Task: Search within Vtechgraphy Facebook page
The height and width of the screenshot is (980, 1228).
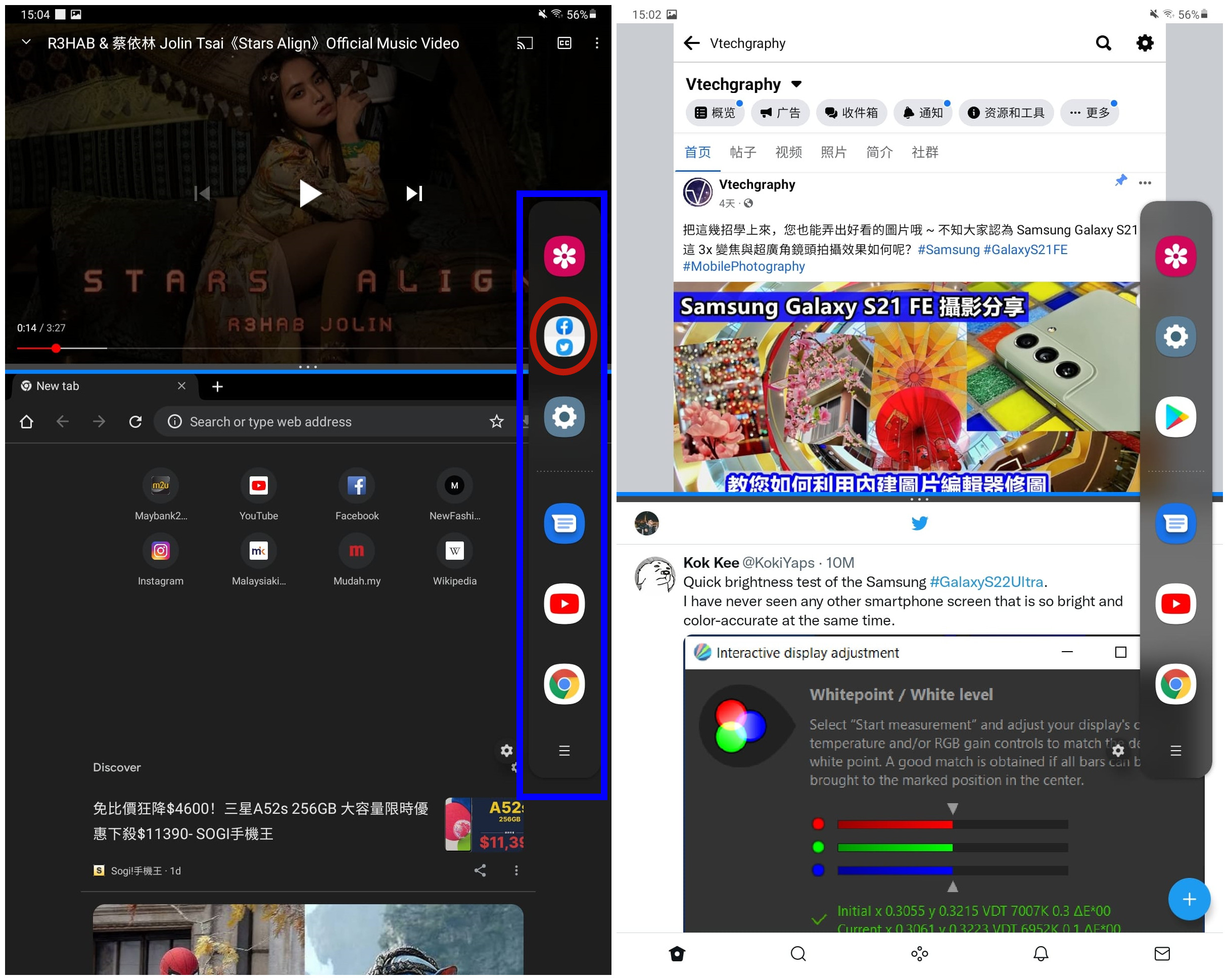Action: tap(1103, 43)
